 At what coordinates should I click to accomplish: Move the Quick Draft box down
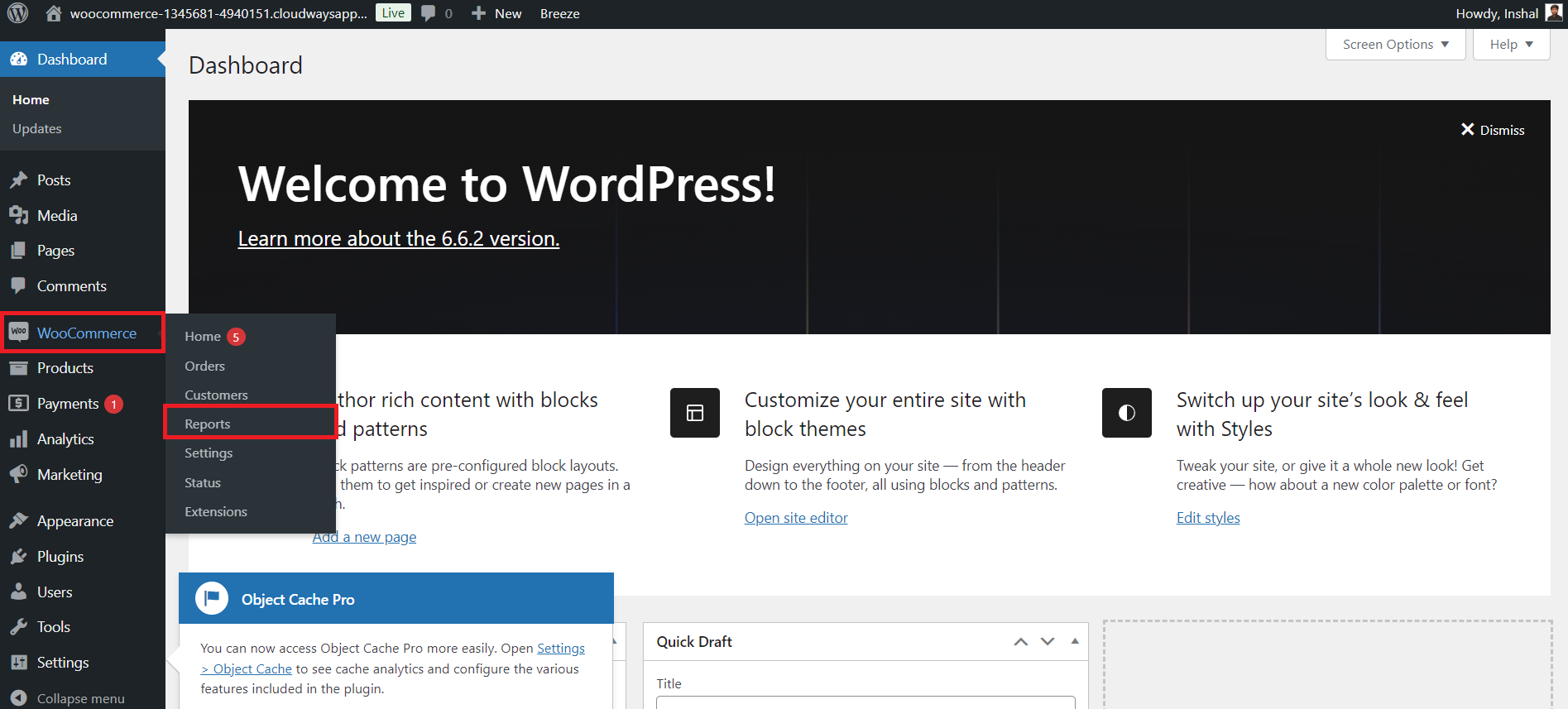click(1048, 642)
